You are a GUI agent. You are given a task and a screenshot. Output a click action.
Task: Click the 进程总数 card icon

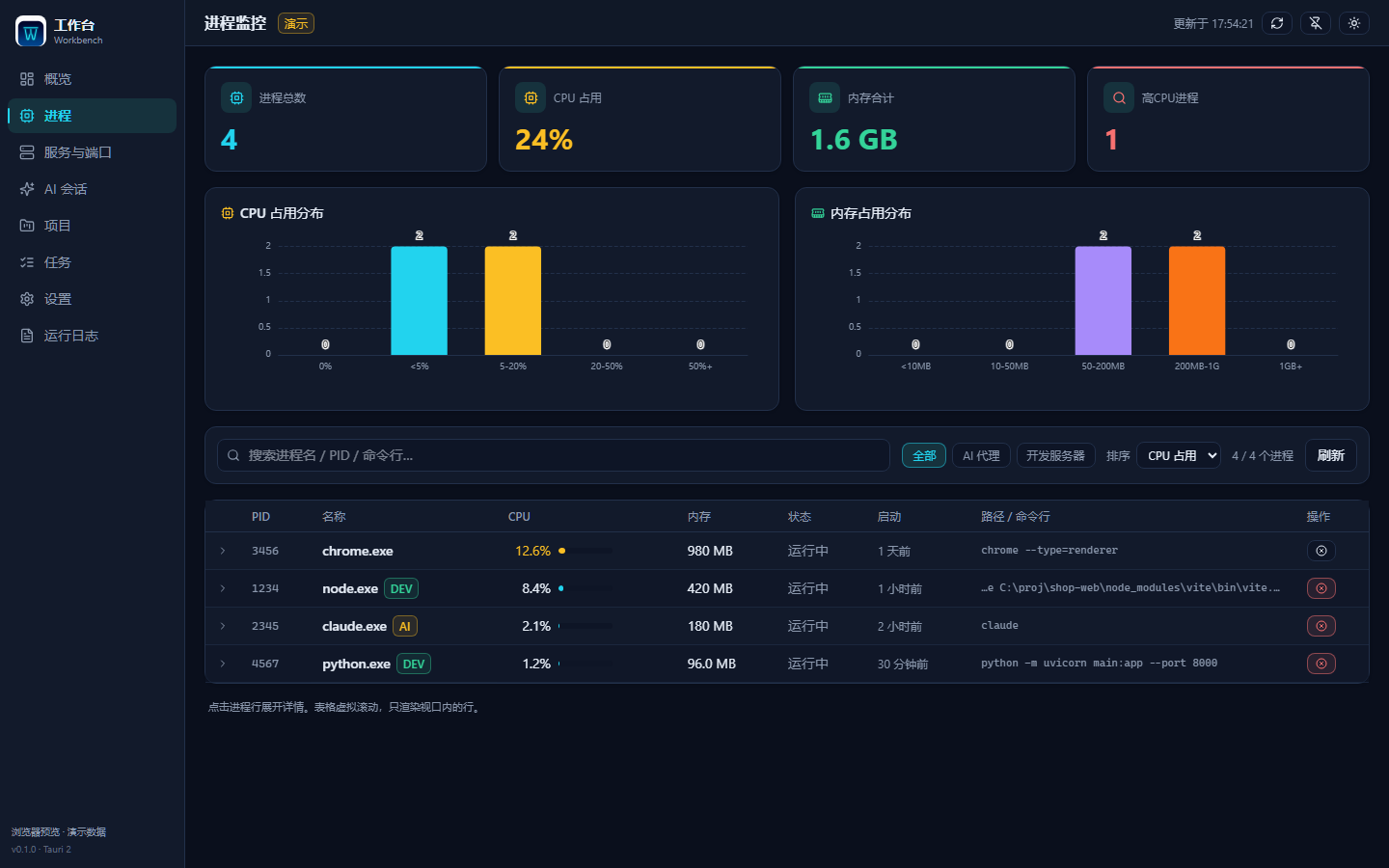[236, 97]
